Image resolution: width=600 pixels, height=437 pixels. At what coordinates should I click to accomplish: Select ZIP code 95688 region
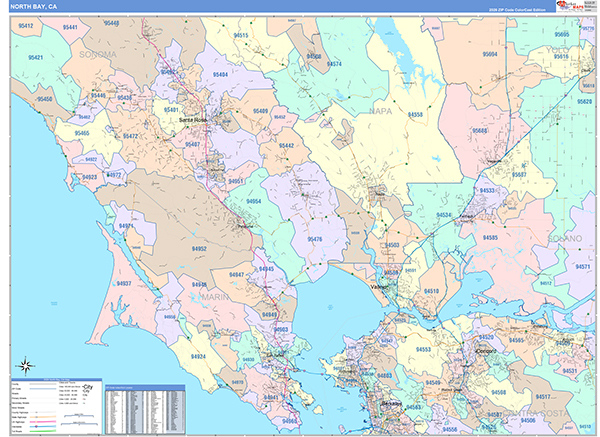[x=480, y=131]
